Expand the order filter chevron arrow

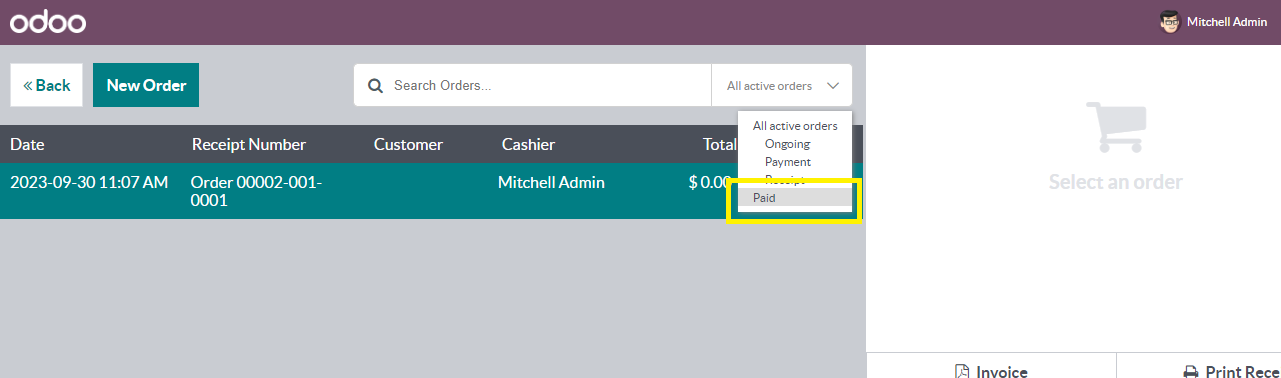834,86
